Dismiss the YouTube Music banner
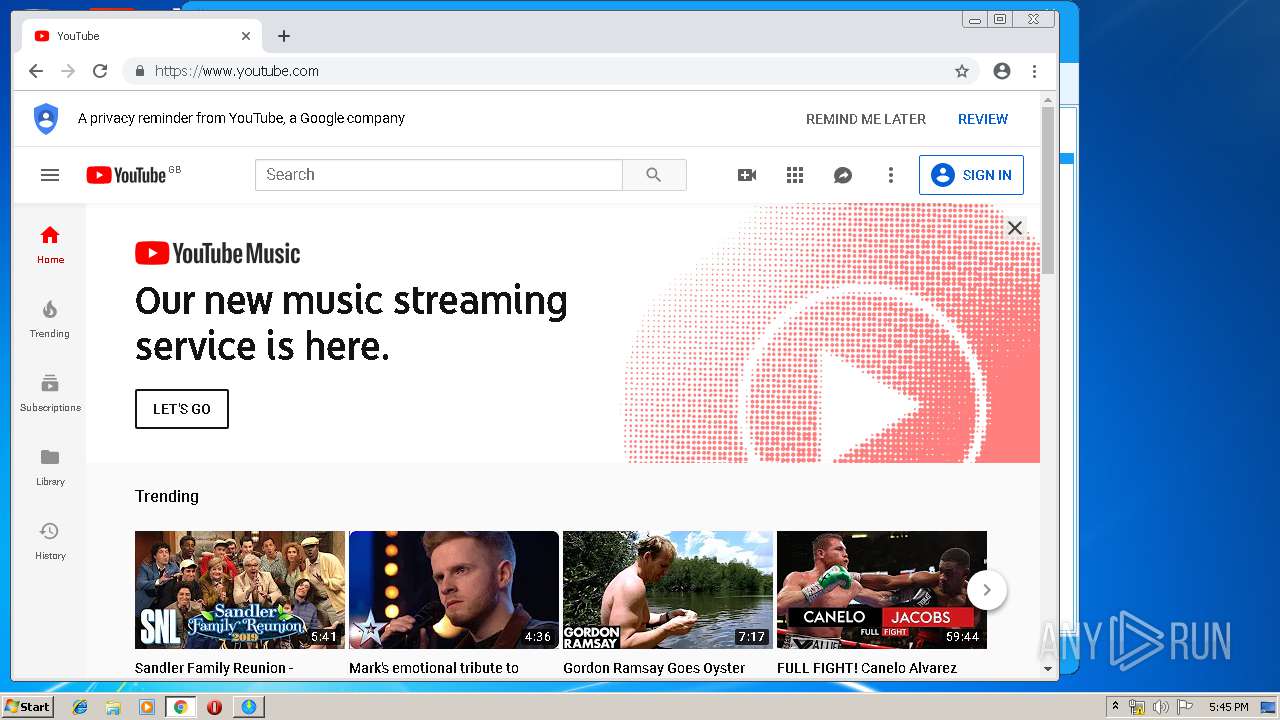The width and height of the screenshot is (1280, 720). tap(1015, 228)
